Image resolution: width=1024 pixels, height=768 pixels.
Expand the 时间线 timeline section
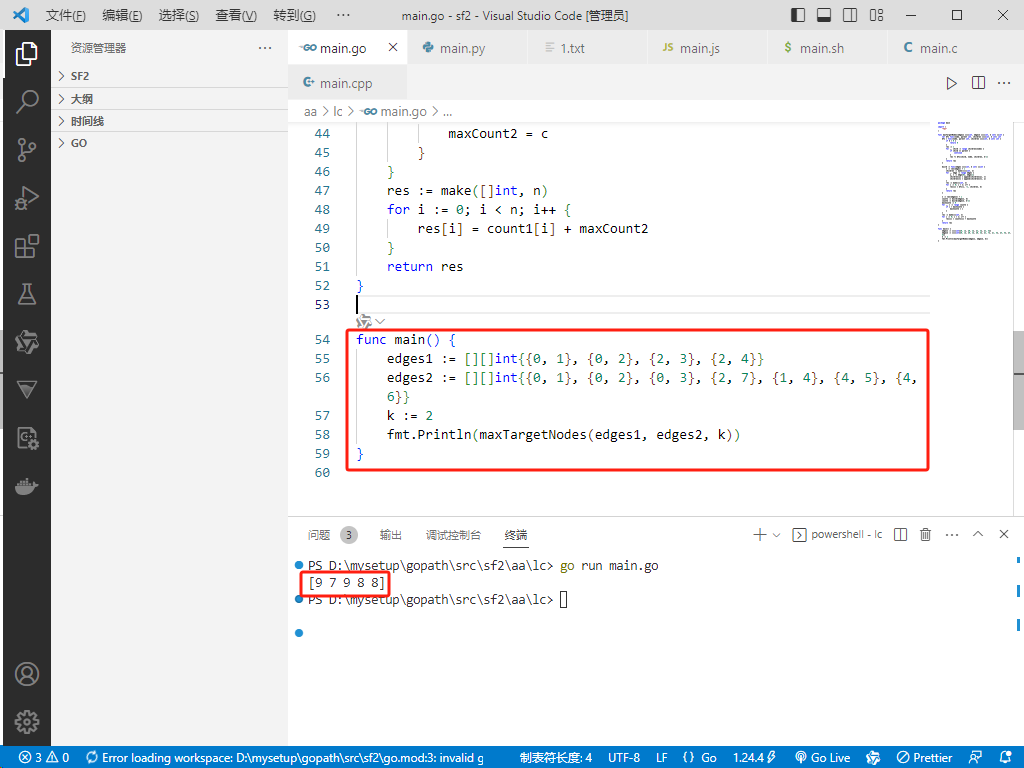[170, 121]
